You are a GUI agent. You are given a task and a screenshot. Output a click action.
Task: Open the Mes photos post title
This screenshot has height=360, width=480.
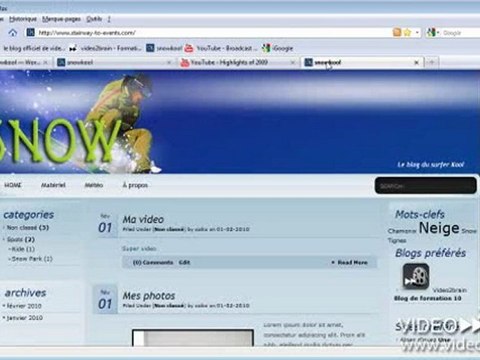[149, 296]
